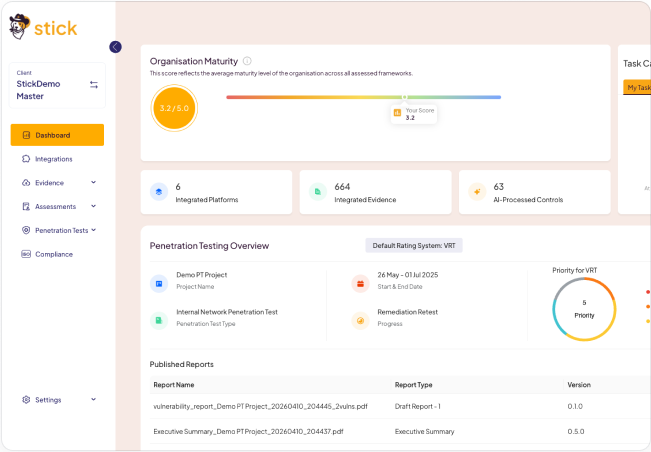This screenshot has height=452, width=651.
Task: Click the Start & End Date calendar icon
Action: point(360,284)
